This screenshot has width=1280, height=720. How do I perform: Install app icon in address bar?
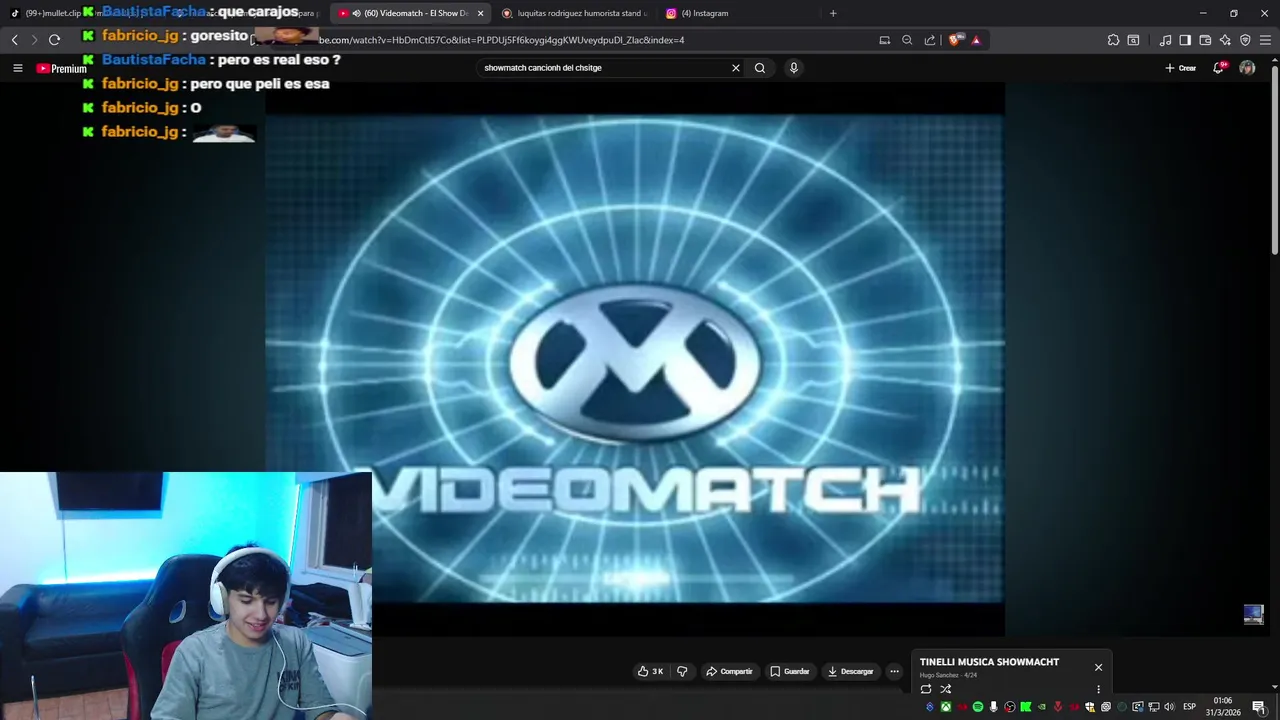(x=884, y=40)
